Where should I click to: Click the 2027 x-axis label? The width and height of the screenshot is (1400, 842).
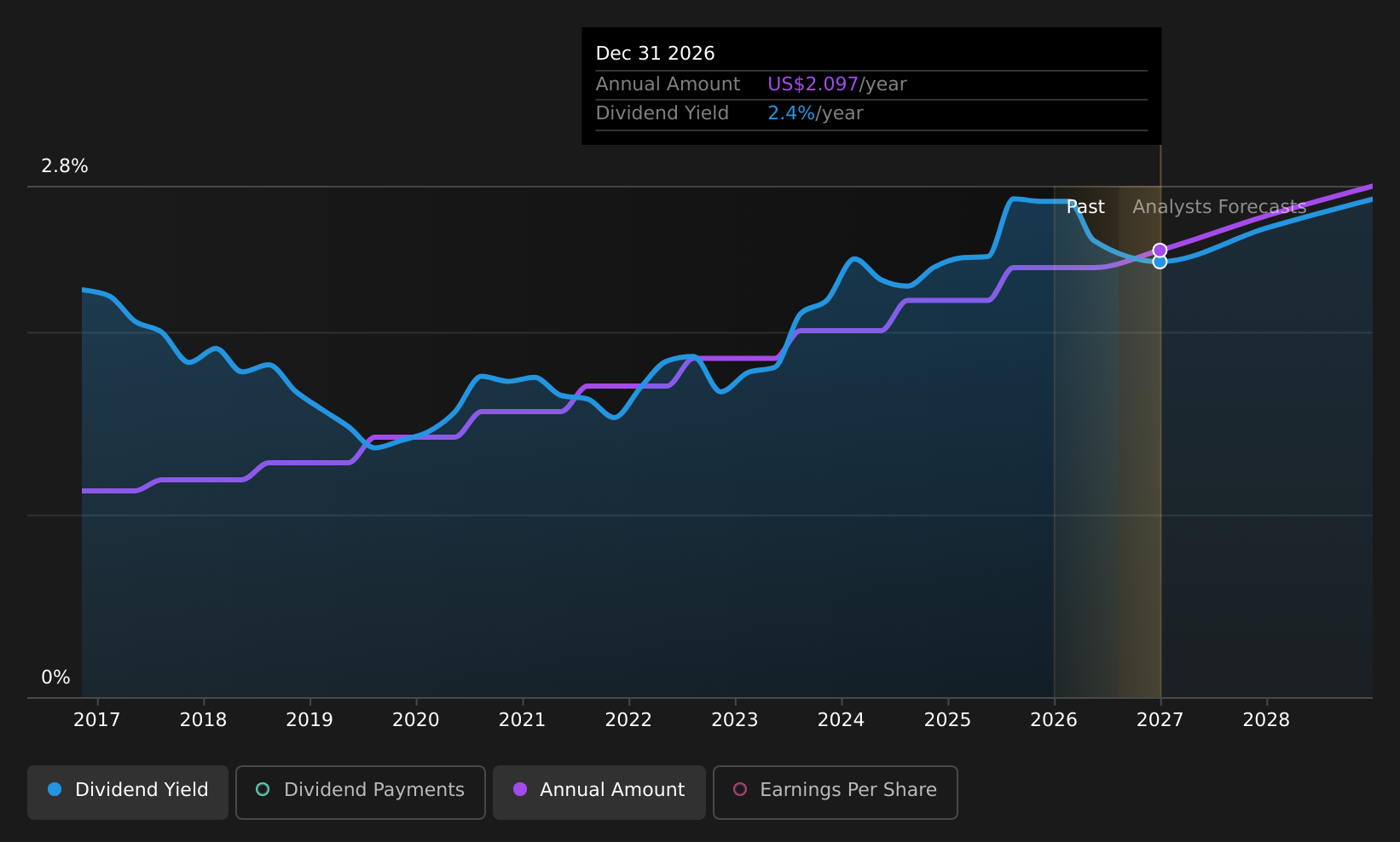click(x=1160, y=720)
